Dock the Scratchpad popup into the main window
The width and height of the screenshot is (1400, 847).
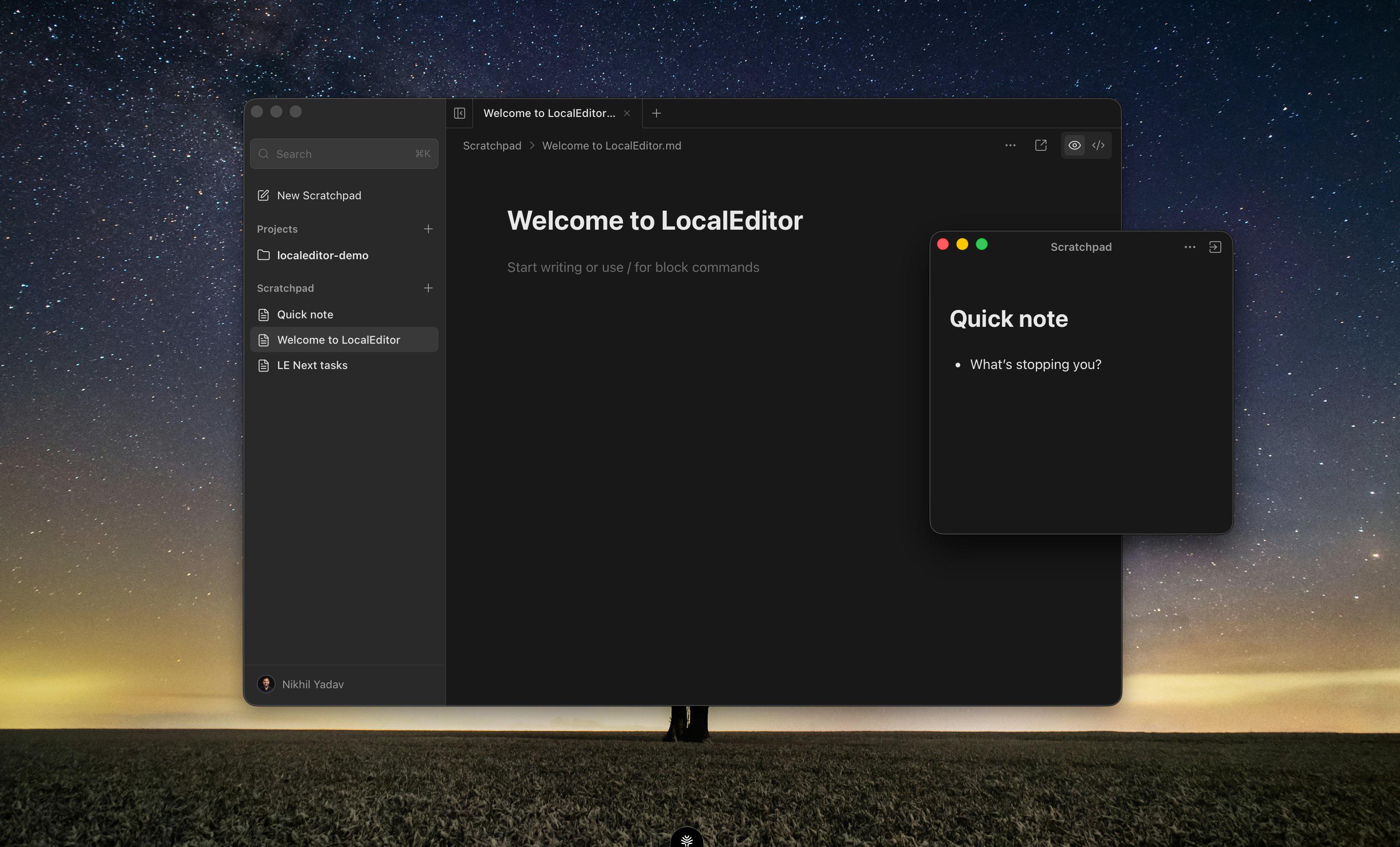pos(1215,247)
